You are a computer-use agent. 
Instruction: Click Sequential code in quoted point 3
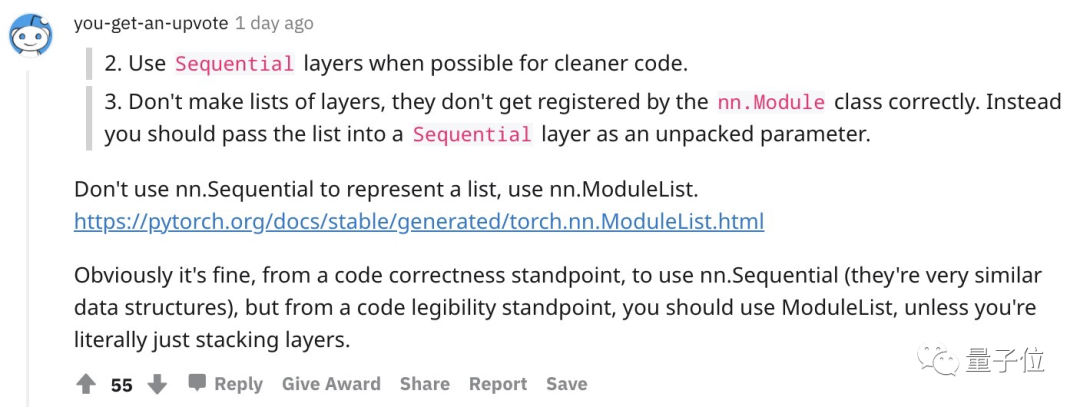pos(472,134)
